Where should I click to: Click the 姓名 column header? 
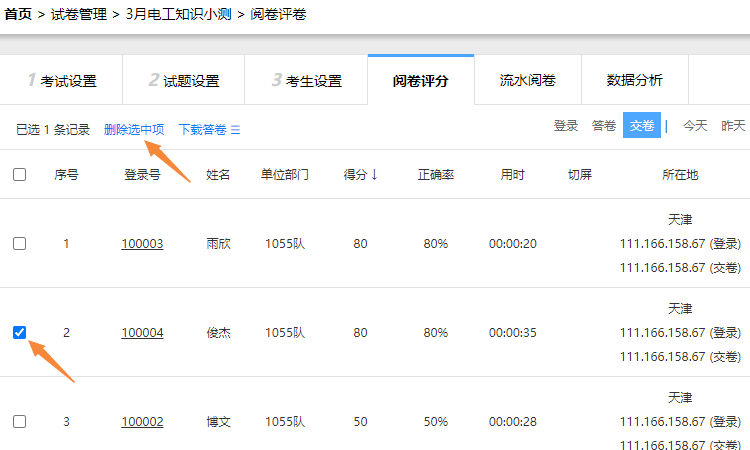[218, 175]
